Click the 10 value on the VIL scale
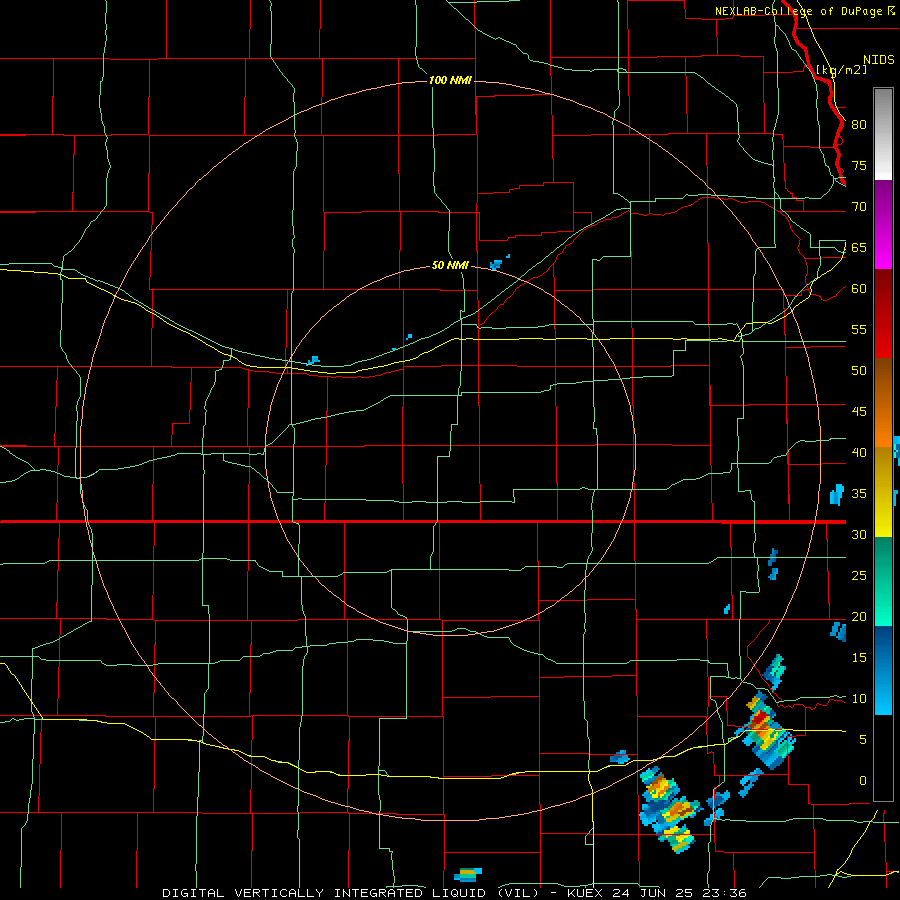The width and height of the screenshot is (900, 900). [x=859, y=699]
